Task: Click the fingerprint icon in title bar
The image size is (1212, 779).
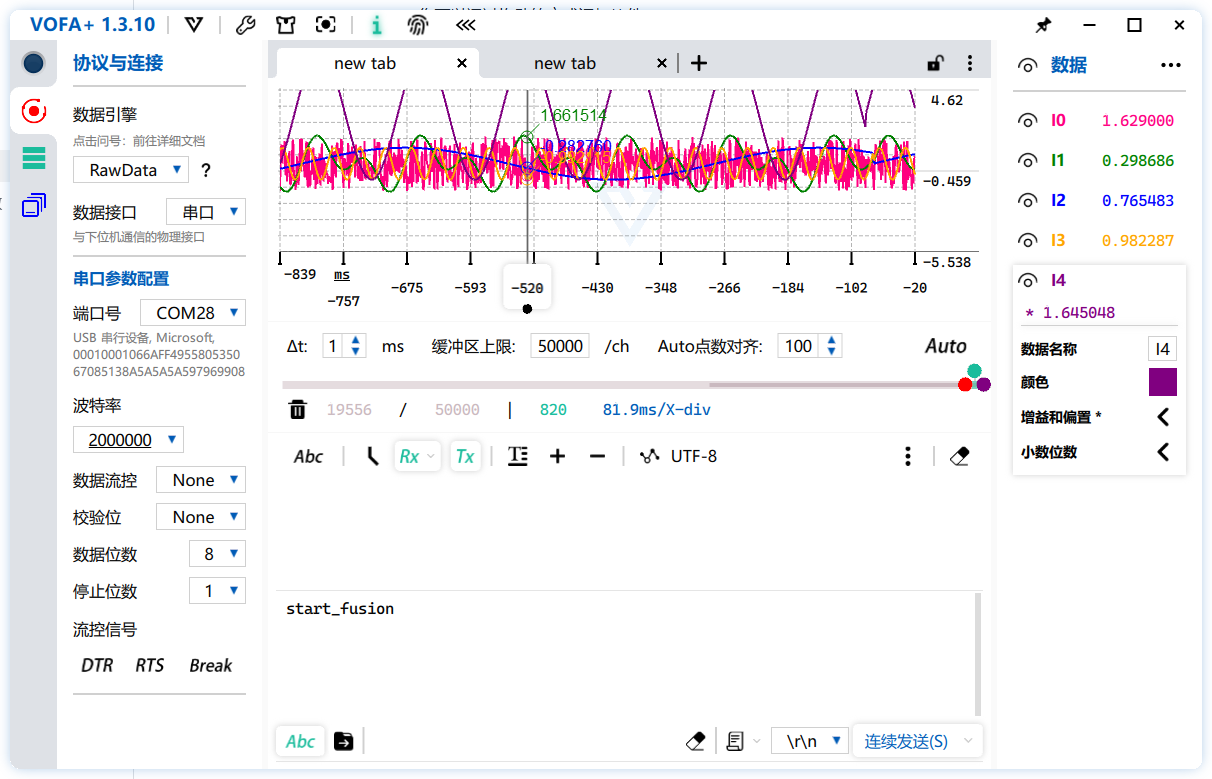Action: pyautogui.click(x=417, y=25)
